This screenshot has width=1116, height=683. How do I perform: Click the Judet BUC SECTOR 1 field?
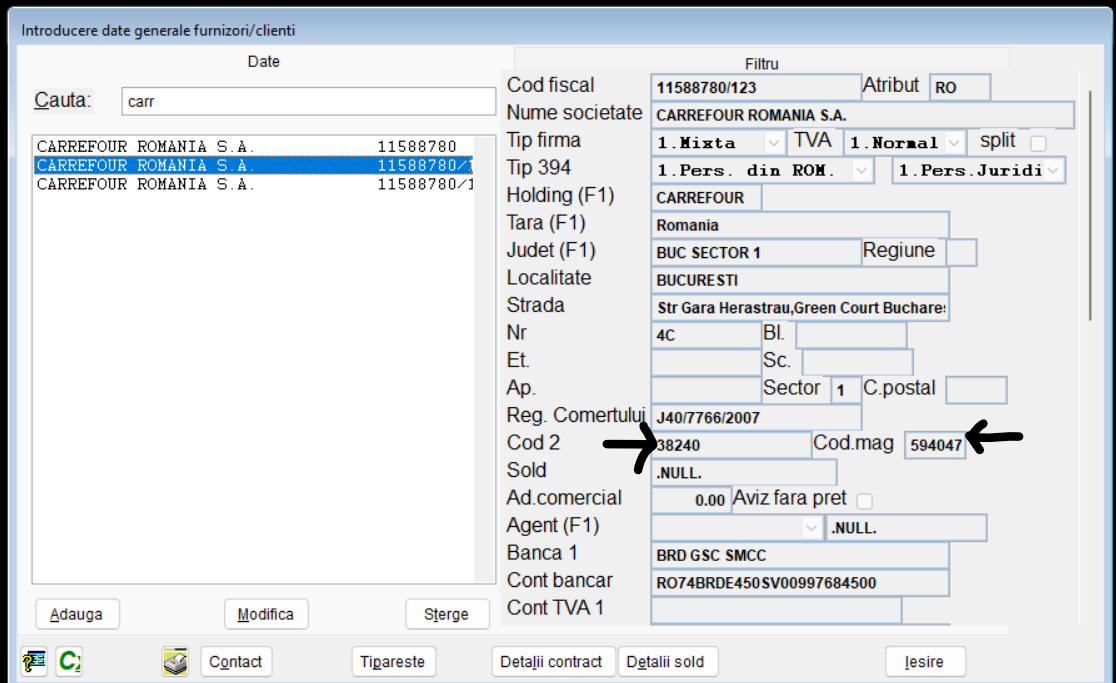click(x=755, y=253)
